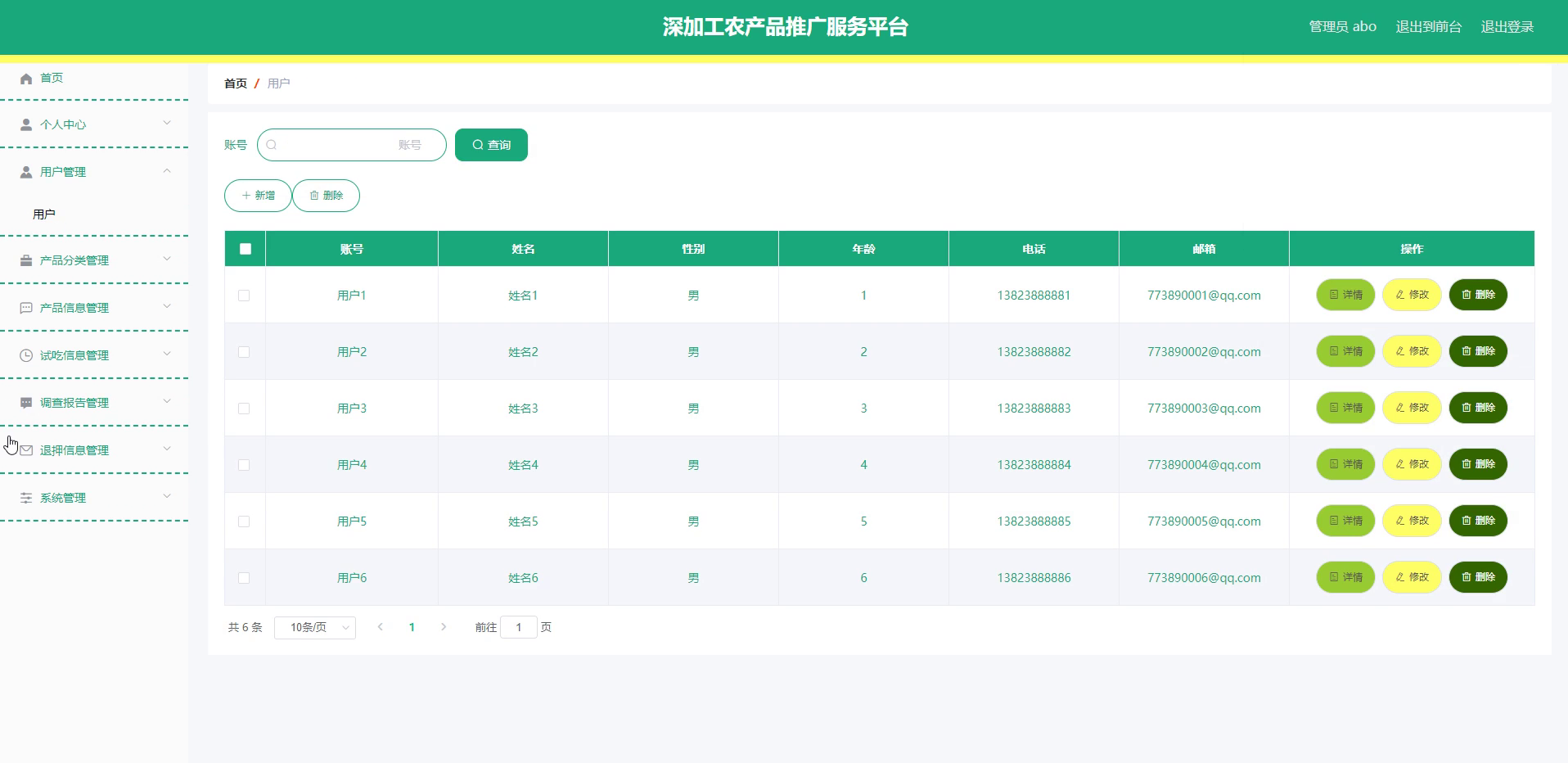Image resolution: width=1568 pixels, height=763 pixels.
Task: Open the 10条/页 page size dropdown
Action: (x=315, y=627)
